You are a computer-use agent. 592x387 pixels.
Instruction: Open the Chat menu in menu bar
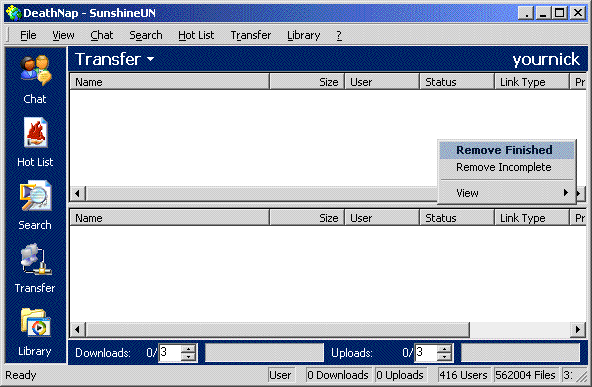(x=102, y=35)
